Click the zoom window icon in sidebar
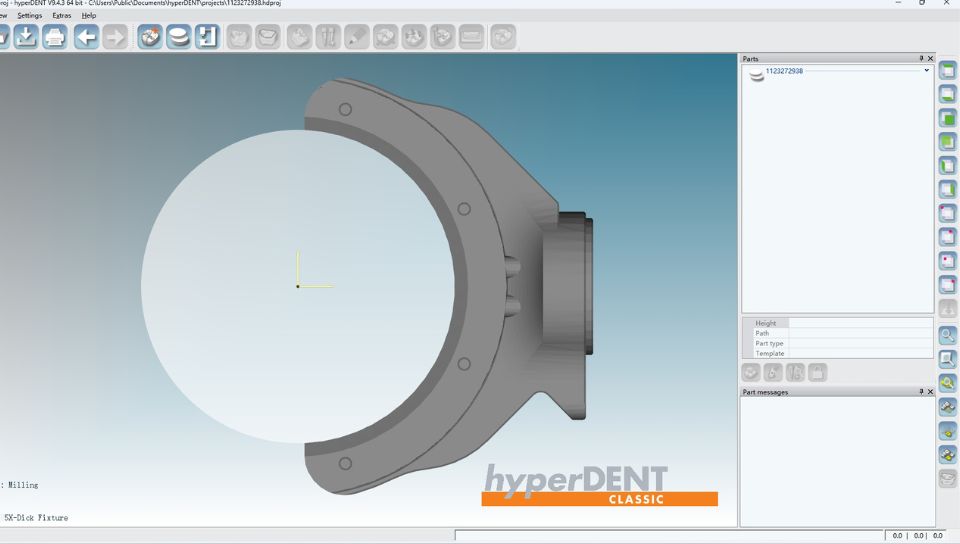960x544 pixels. point(947,359)
